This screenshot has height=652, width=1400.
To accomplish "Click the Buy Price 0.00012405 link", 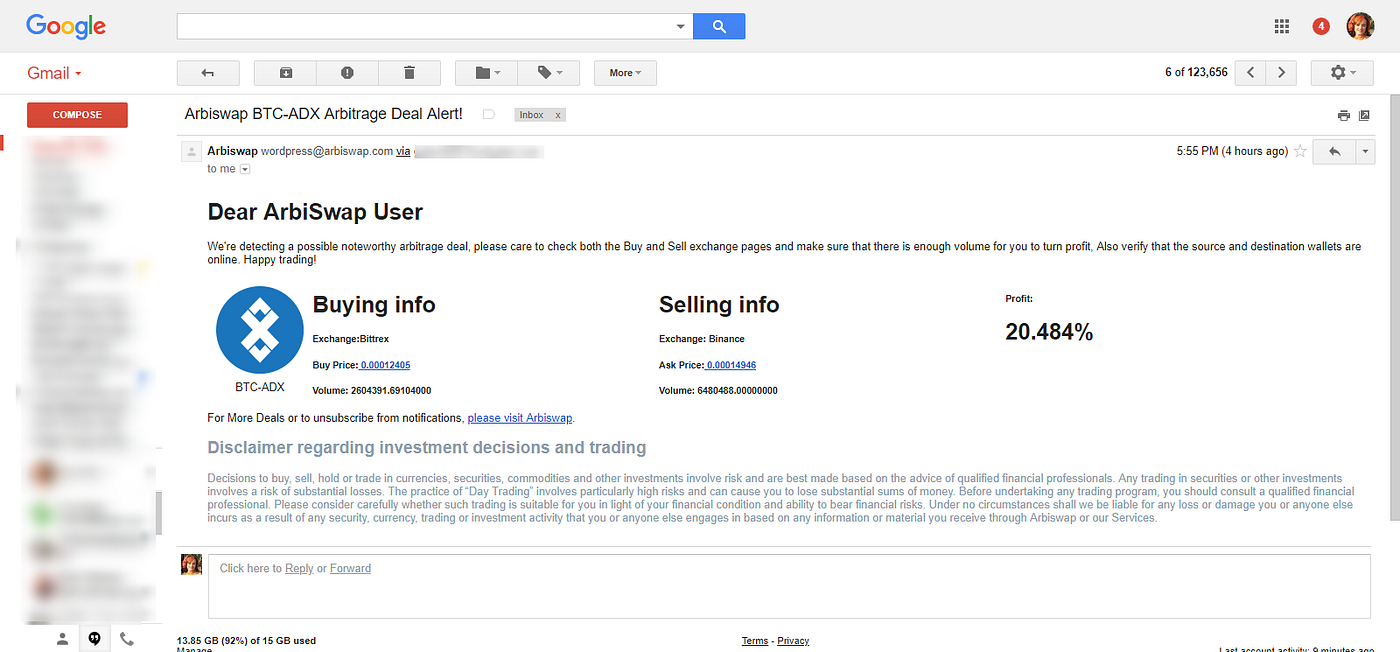I will 385,365.
